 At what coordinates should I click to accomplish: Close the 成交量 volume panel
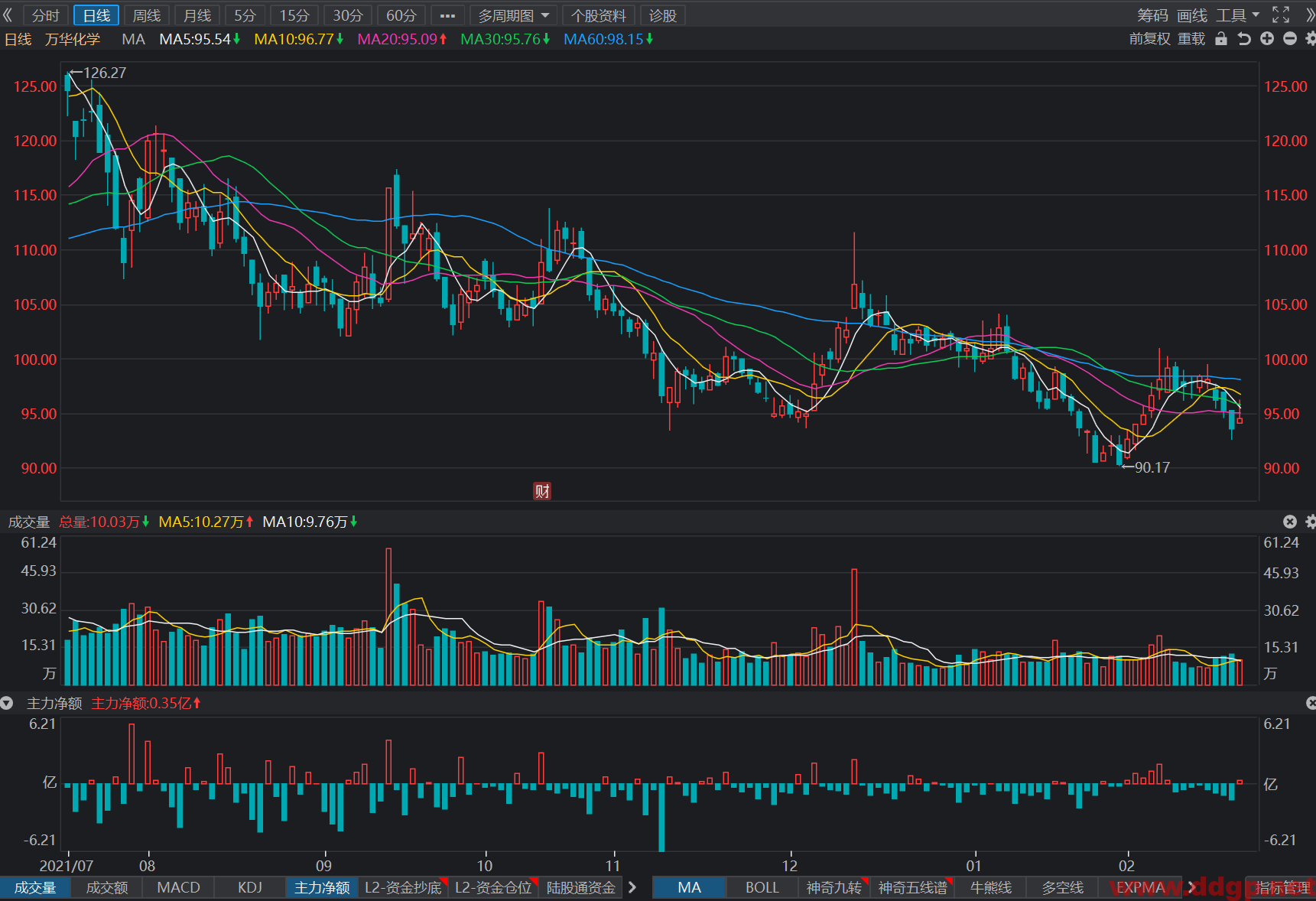pos(1290,522)
